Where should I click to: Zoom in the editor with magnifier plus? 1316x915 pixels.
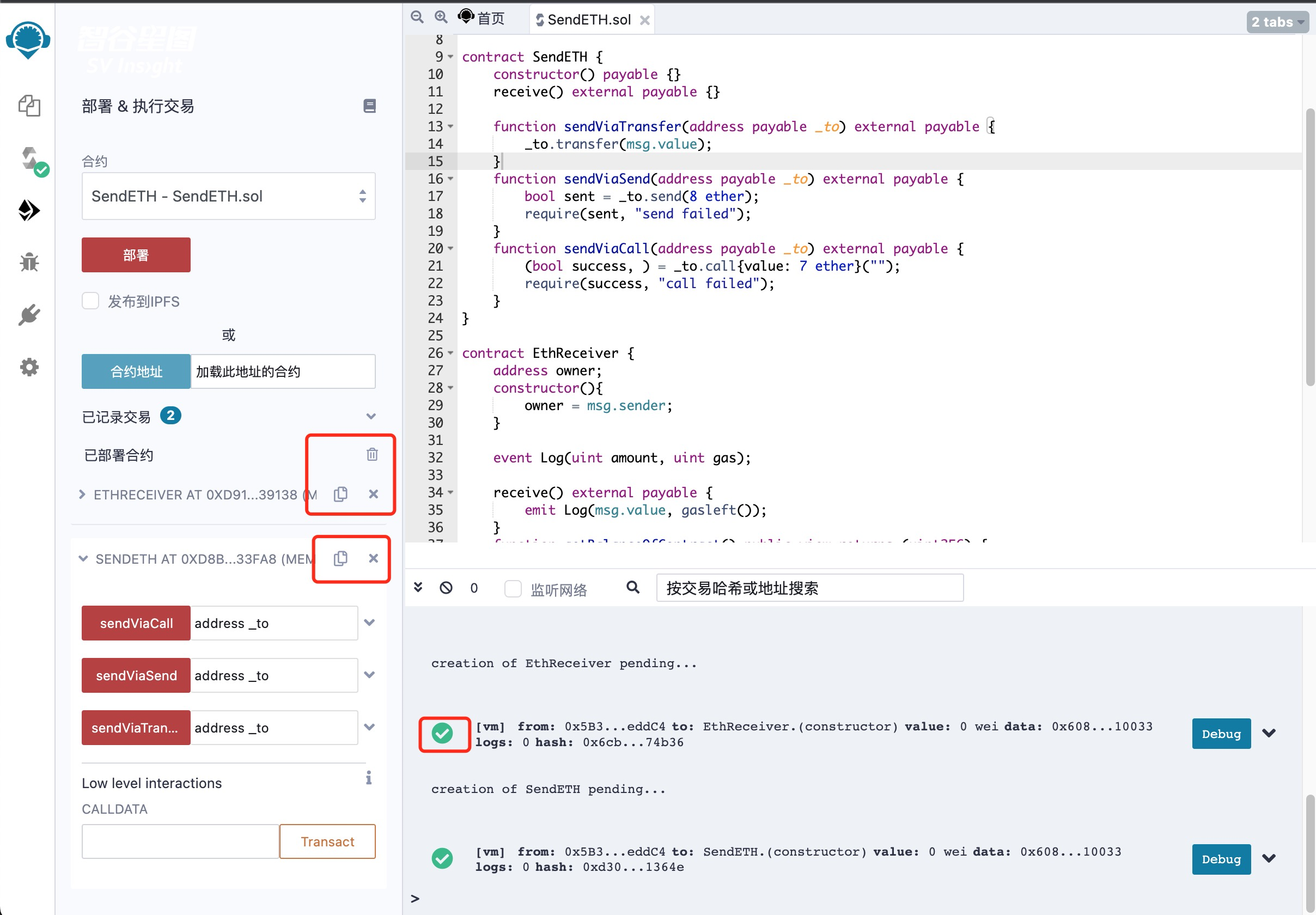point(440,17)
